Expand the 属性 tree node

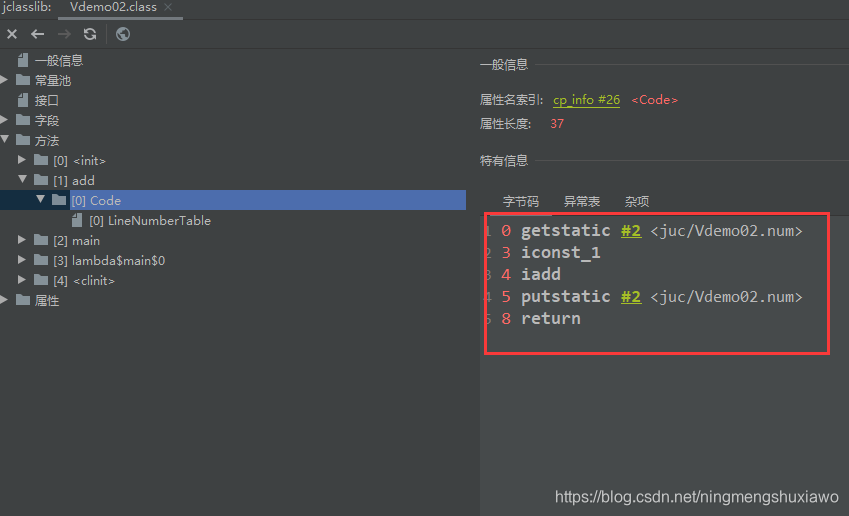tap(4, 301)
